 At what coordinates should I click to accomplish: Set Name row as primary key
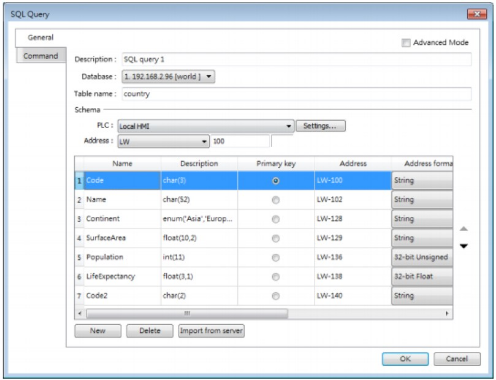coord(276,200)
